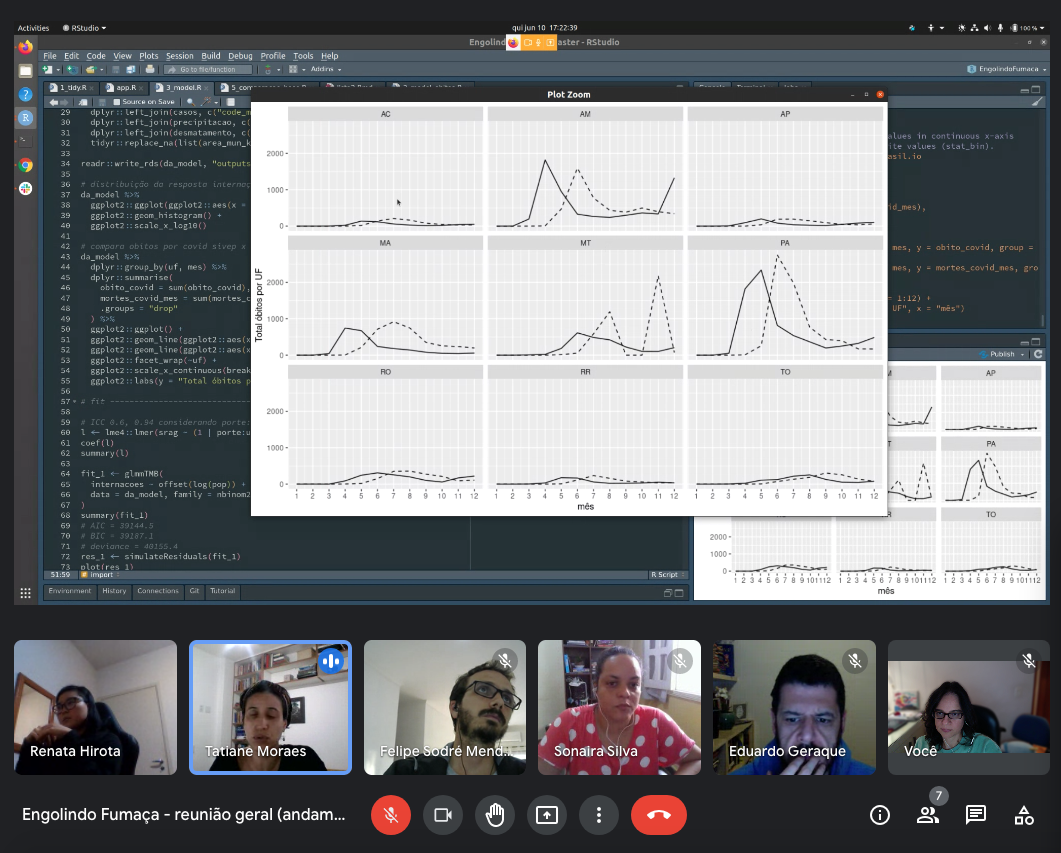Unmute microphone in the call bar

[x=391, y=815]
